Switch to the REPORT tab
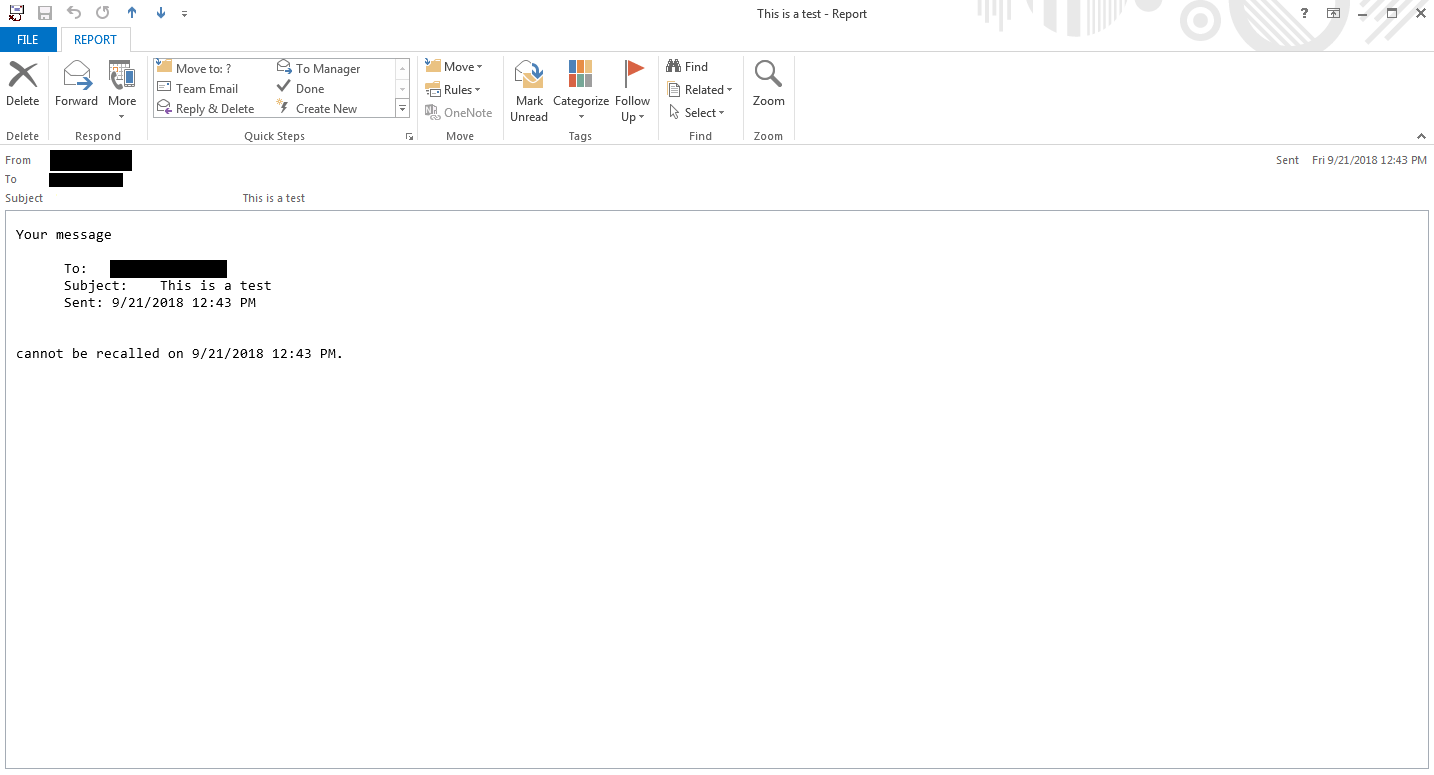 click(x=95, y=39)
